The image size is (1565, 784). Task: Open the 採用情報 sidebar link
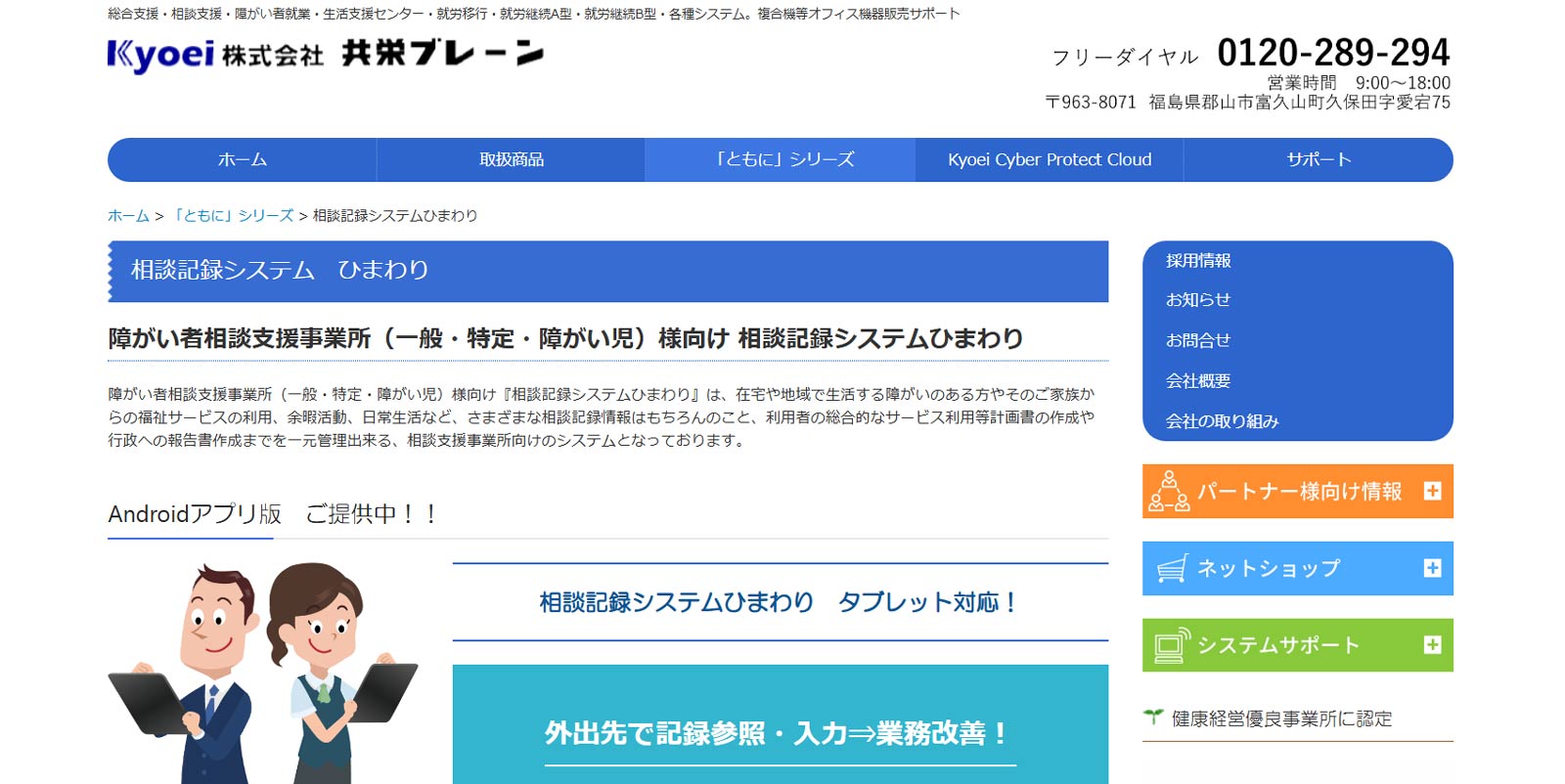coord(1198,261)
